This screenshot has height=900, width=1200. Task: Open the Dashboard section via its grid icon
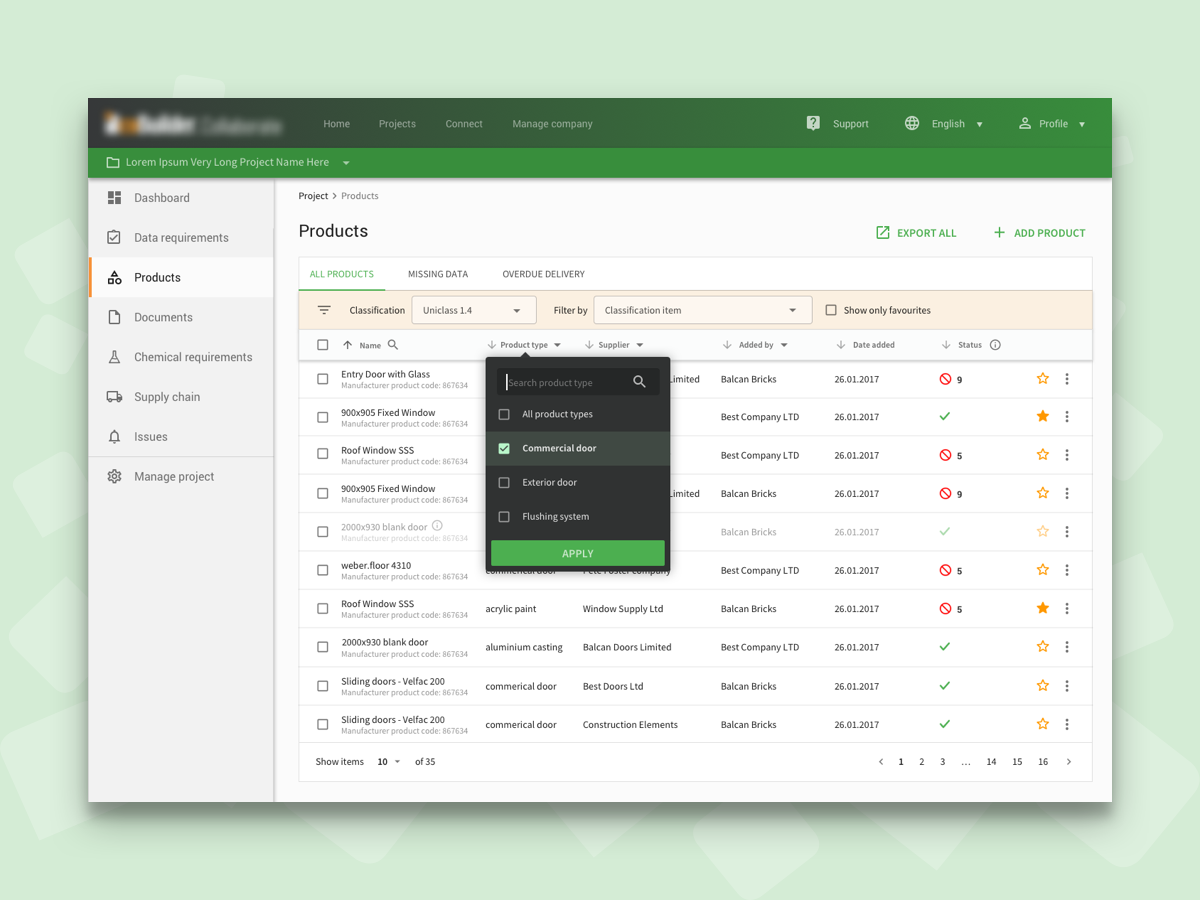pos(114,197)
